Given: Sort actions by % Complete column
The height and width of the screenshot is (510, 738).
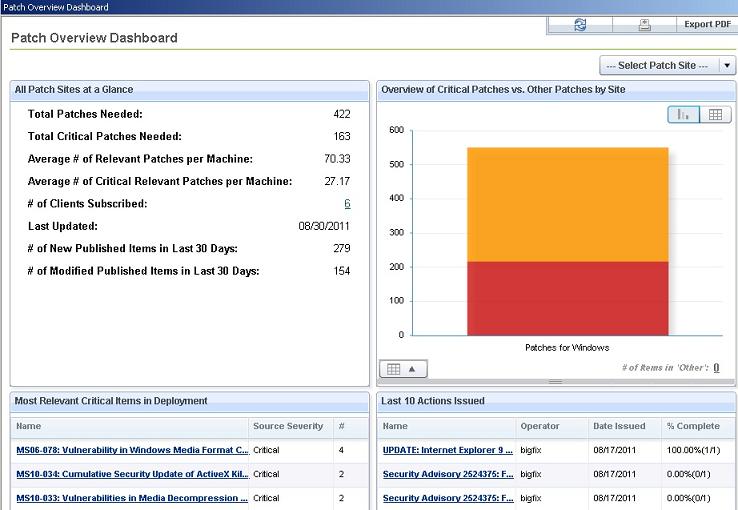Looking at the screenshot, I should click(x=698, y=426).
